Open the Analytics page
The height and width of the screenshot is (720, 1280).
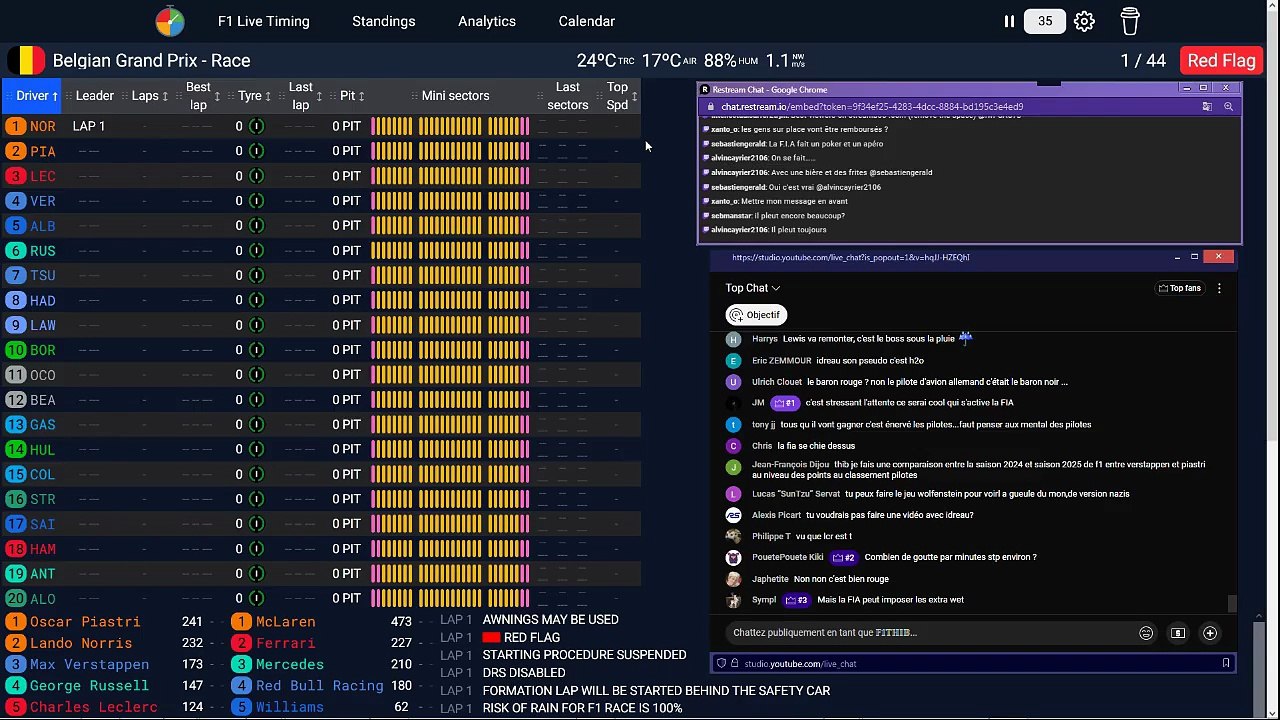tap(487, 21)
